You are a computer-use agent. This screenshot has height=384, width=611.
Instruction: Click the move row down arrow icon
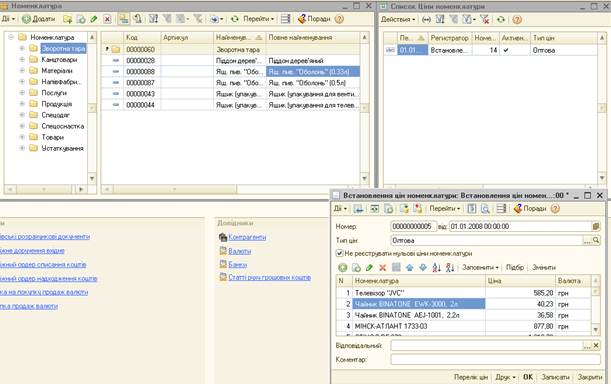(423, 267)
